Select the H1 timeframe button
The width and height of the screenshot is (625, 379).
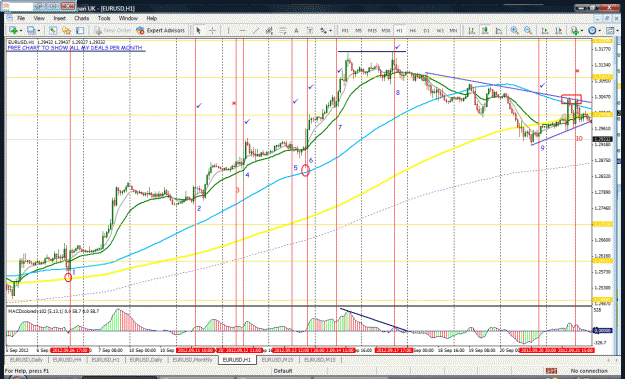[399, 30]
